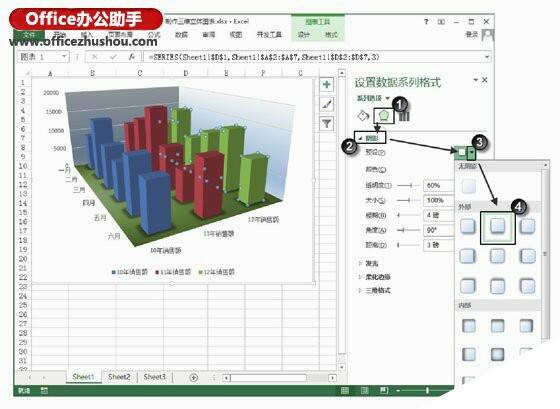
Task: Switch to Fill & Line paint bucket icon
Action: point(364,116)
